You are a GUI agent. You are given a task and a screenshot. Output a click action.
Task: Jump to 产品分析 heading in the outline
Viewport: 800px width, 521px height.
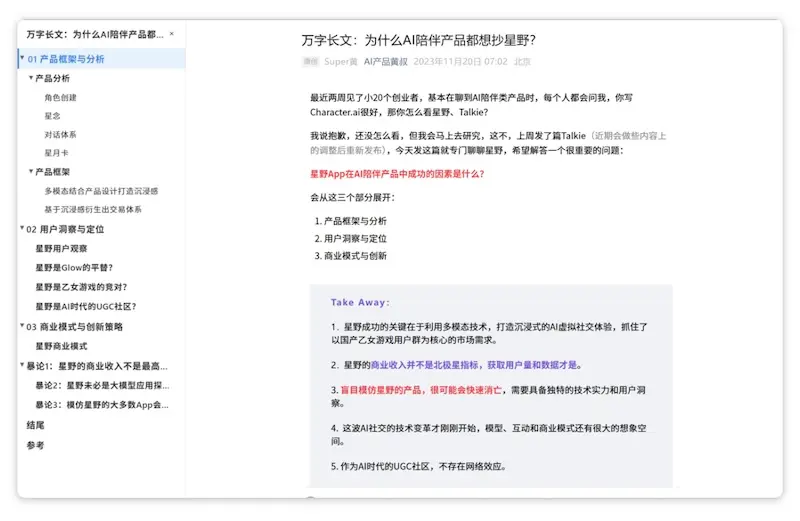tap(53, 78)
